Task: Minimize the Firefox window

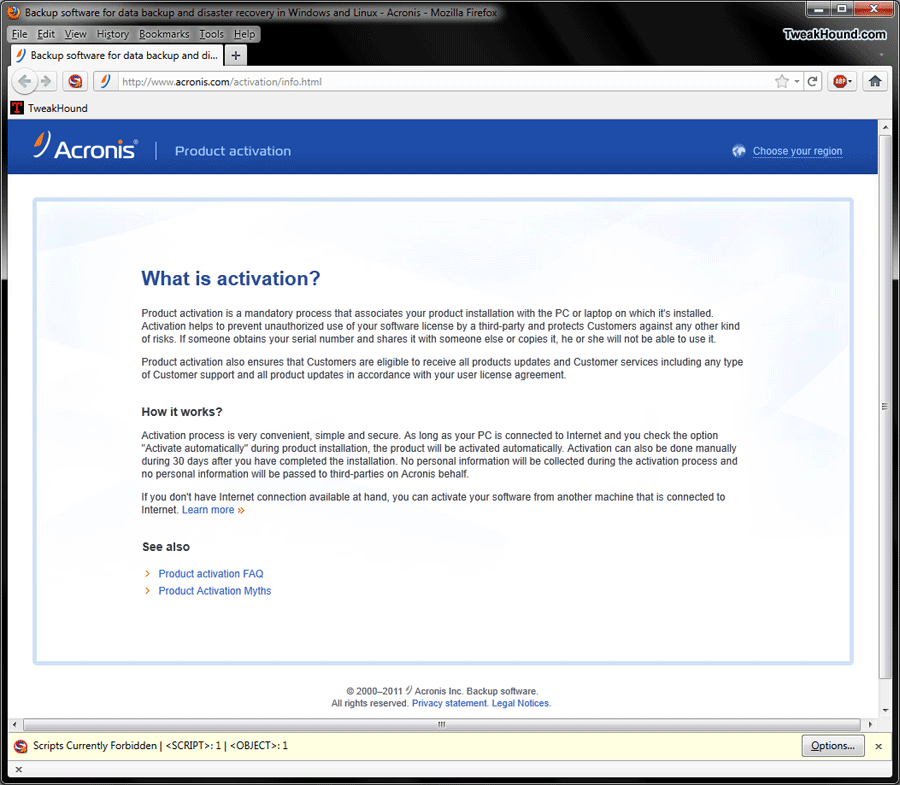Action: coord(818,9)
